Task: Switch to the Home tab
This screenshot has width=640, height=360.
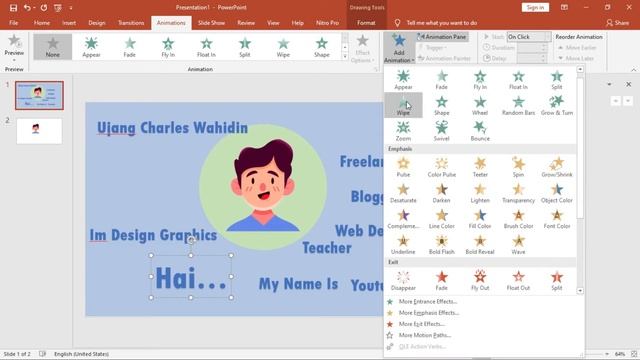Action: [x=42, y=23]
